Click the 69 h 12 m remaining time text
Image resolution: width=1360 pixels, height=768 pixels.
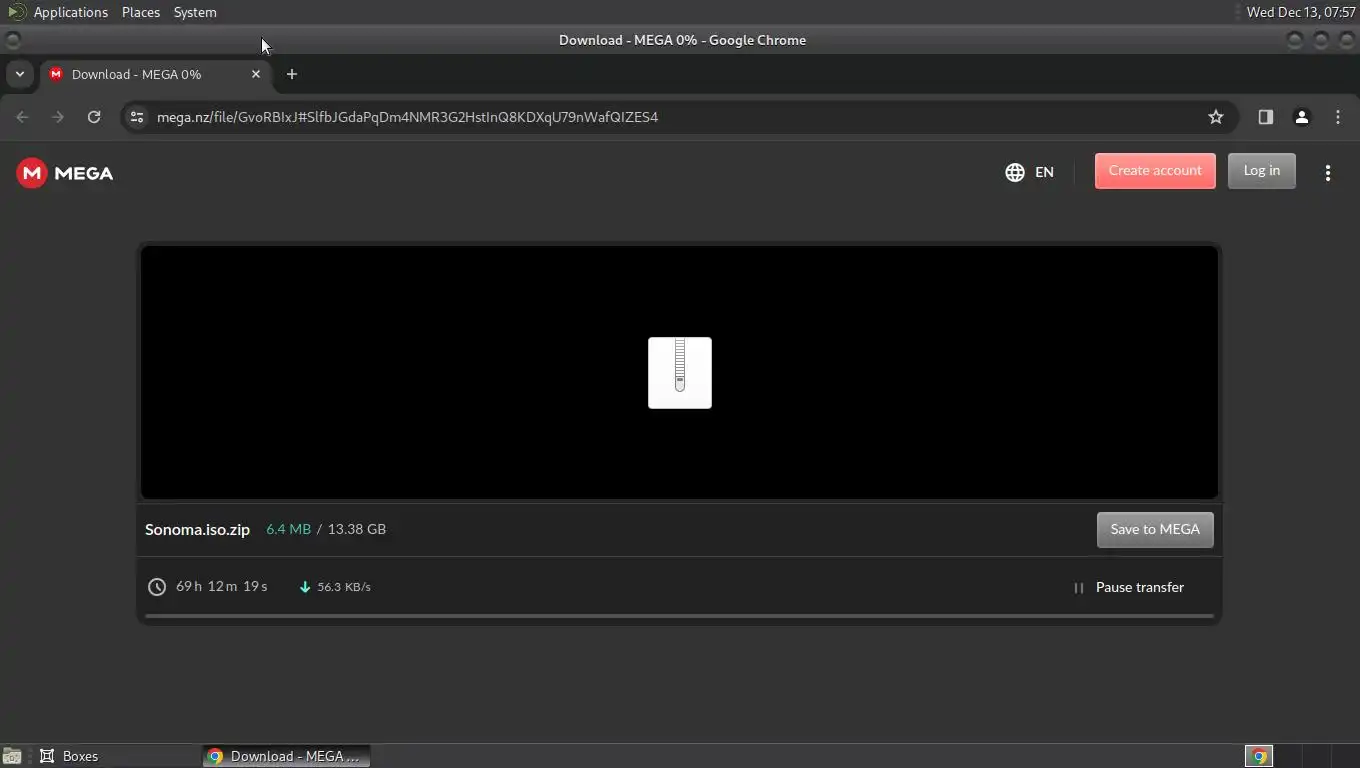click(222, 586)
